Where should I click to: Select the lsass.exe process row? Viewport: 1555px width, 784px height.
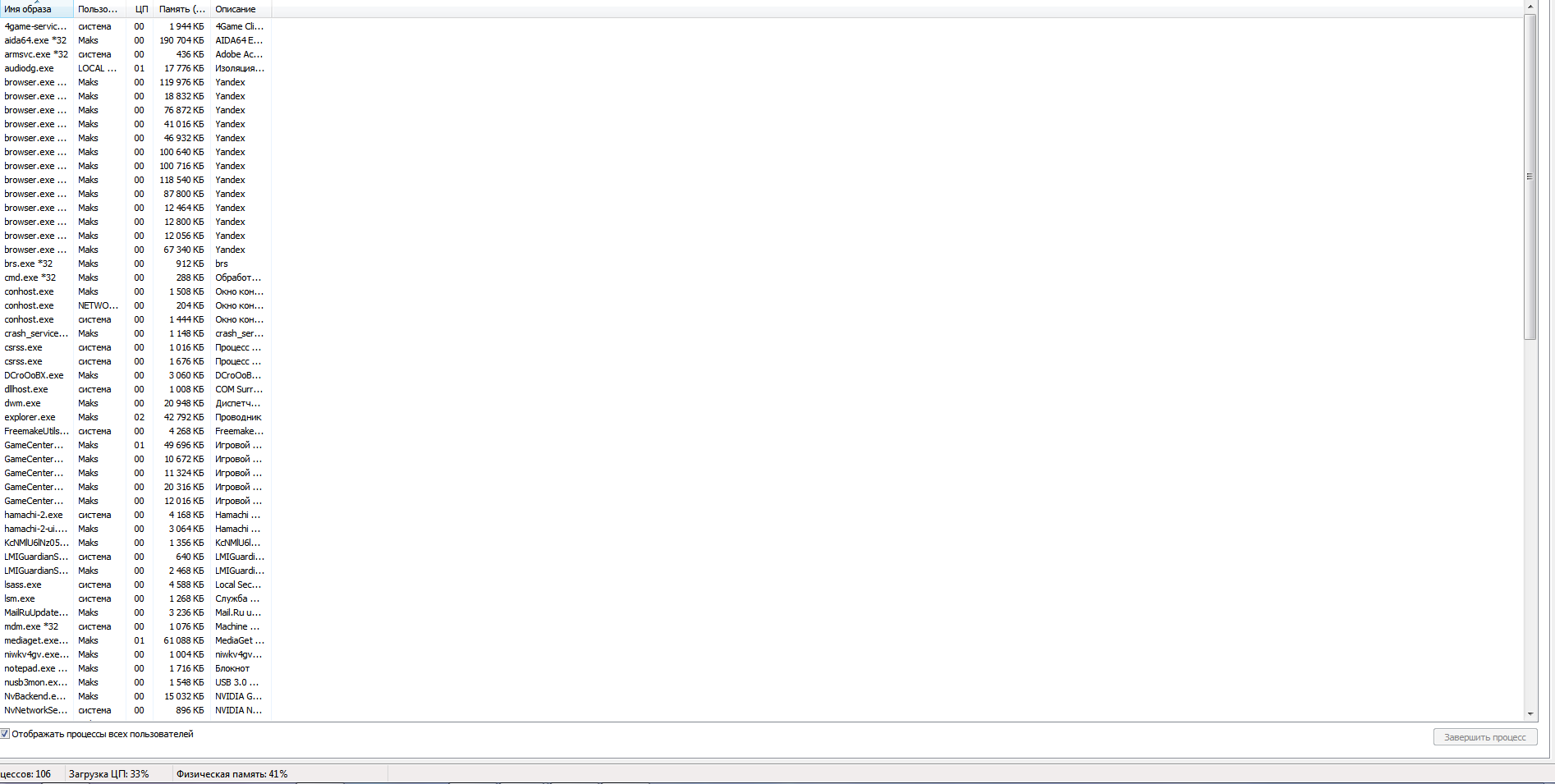point(135,585)
